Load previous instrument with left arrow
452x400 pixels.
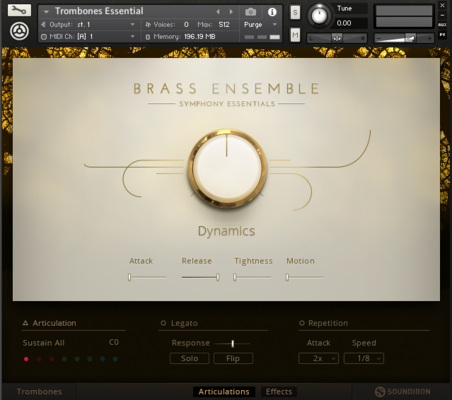point(218,12)
